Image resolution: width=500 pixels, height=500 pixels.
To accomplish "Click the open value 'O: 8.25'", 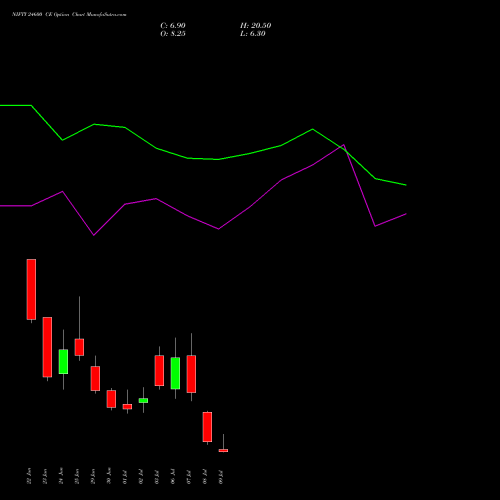I will pos(173,34).
